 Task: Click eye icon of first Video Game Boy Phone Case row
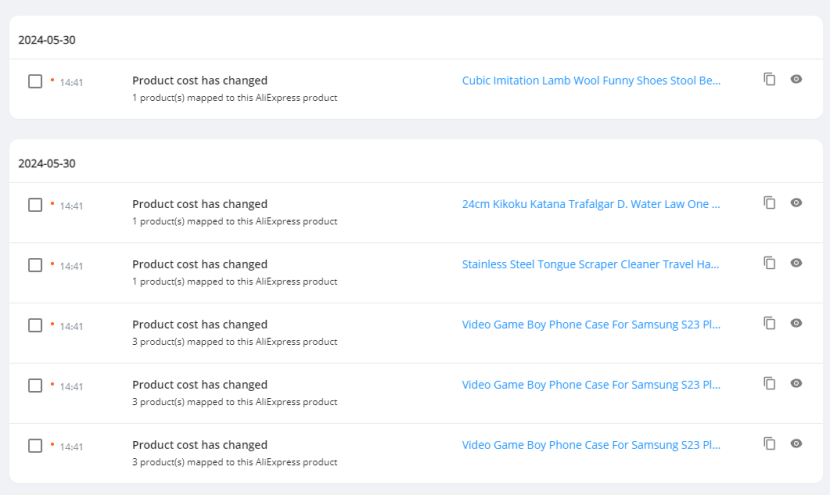(x=796, y=323)
